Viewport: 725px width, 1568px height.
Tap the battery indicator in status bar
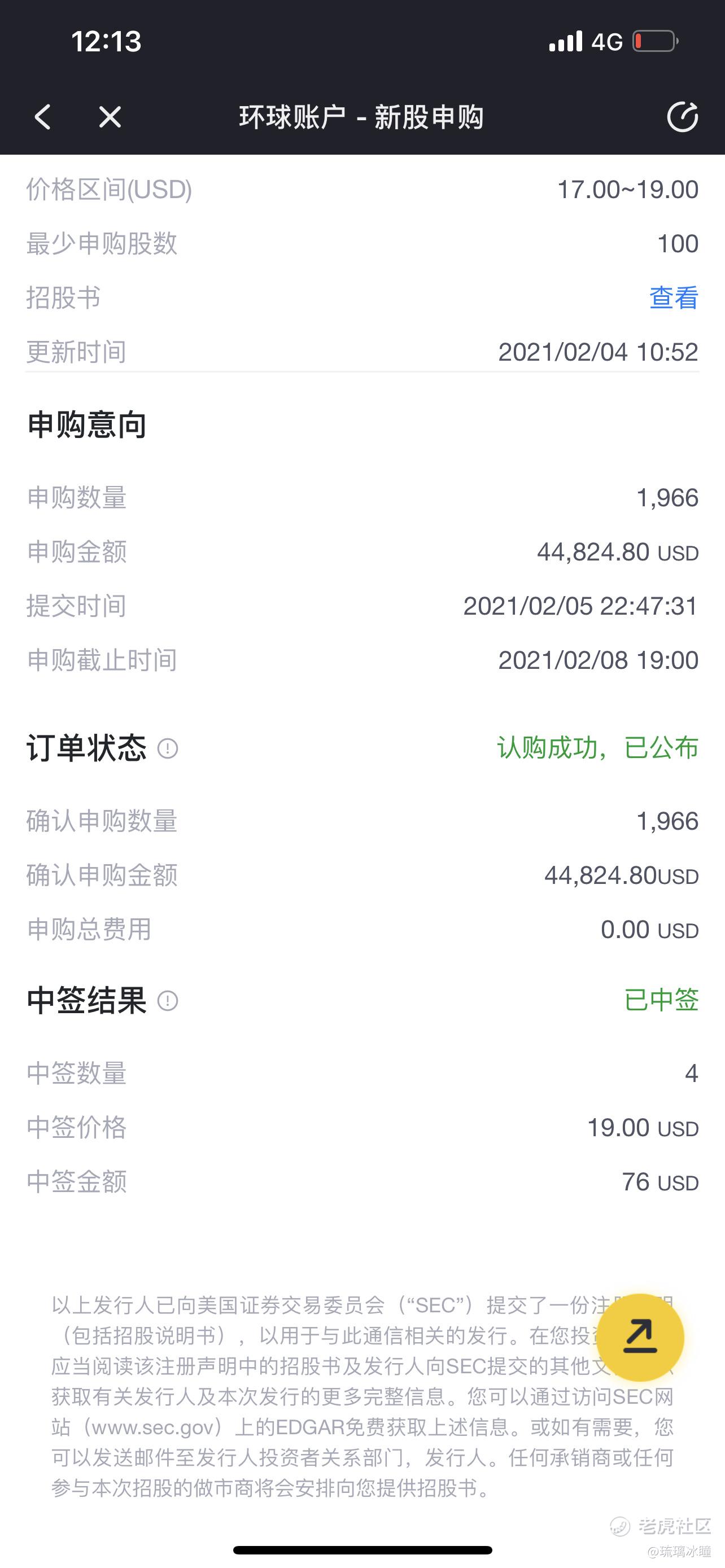click(x=655, y=41)
